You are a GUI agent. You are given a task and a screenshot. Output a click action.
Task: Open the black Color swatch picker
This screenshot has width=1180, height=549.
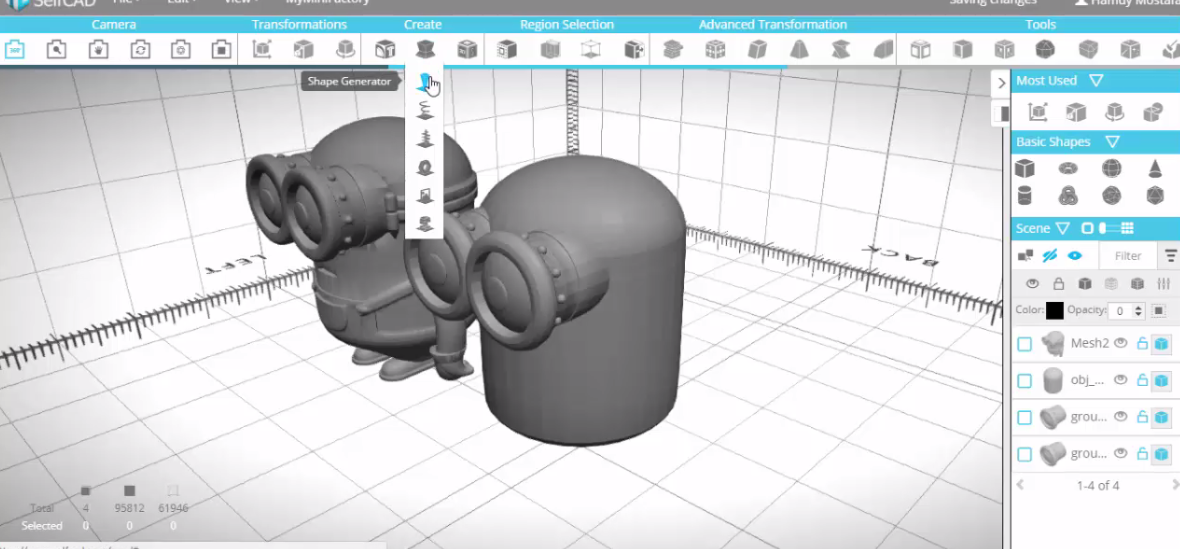click(x=1054, y=311)
